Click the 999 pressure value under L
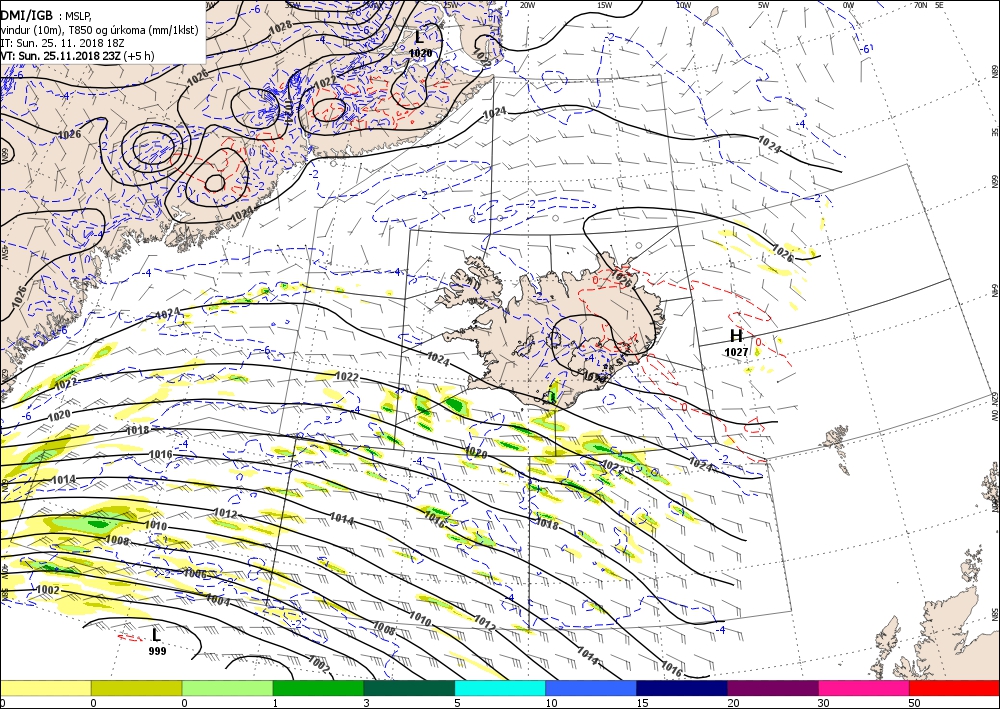Image resolution: width=1000 pixels, height=709 pixels. (157, 651)
